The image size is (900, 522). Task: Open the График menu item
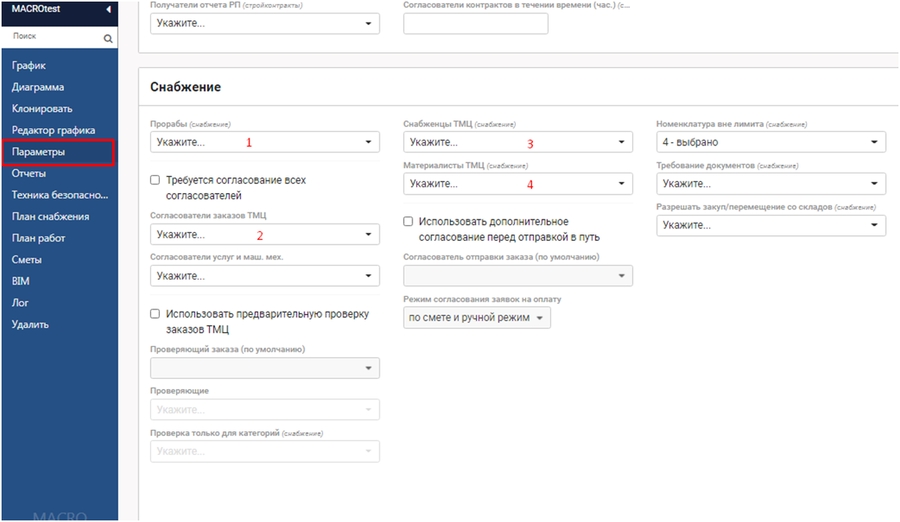[29, 65]
